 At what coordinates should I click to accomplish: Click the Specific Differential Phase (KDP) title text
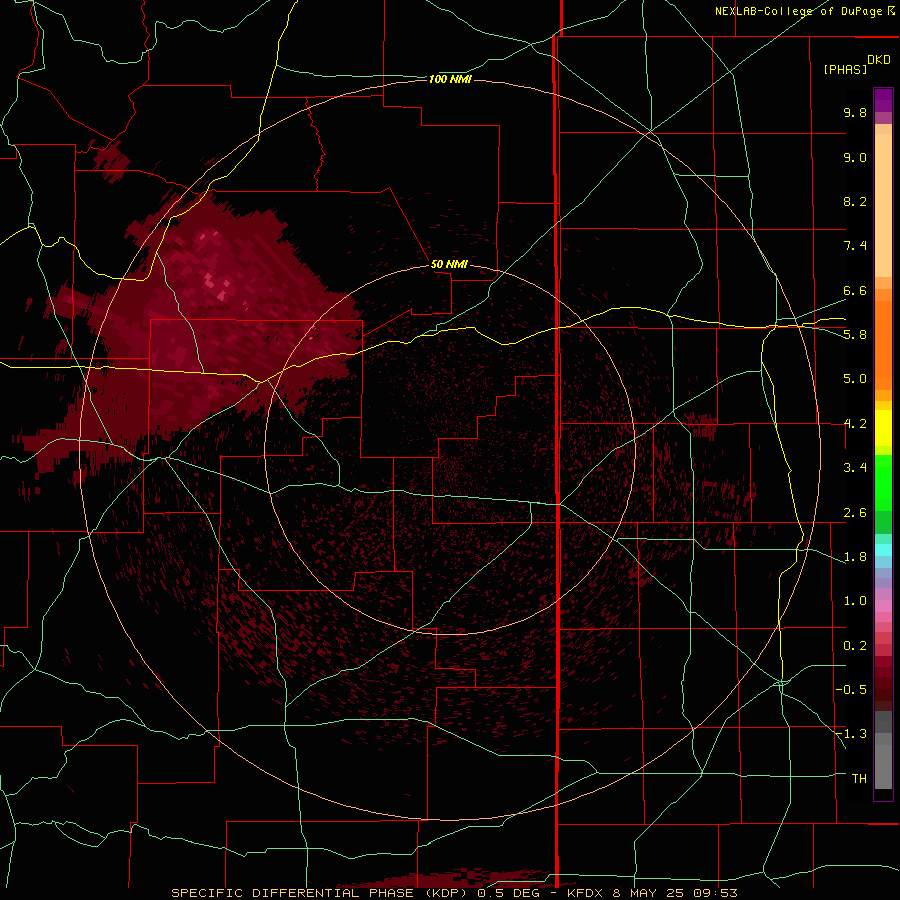click(x=320, y=893)
